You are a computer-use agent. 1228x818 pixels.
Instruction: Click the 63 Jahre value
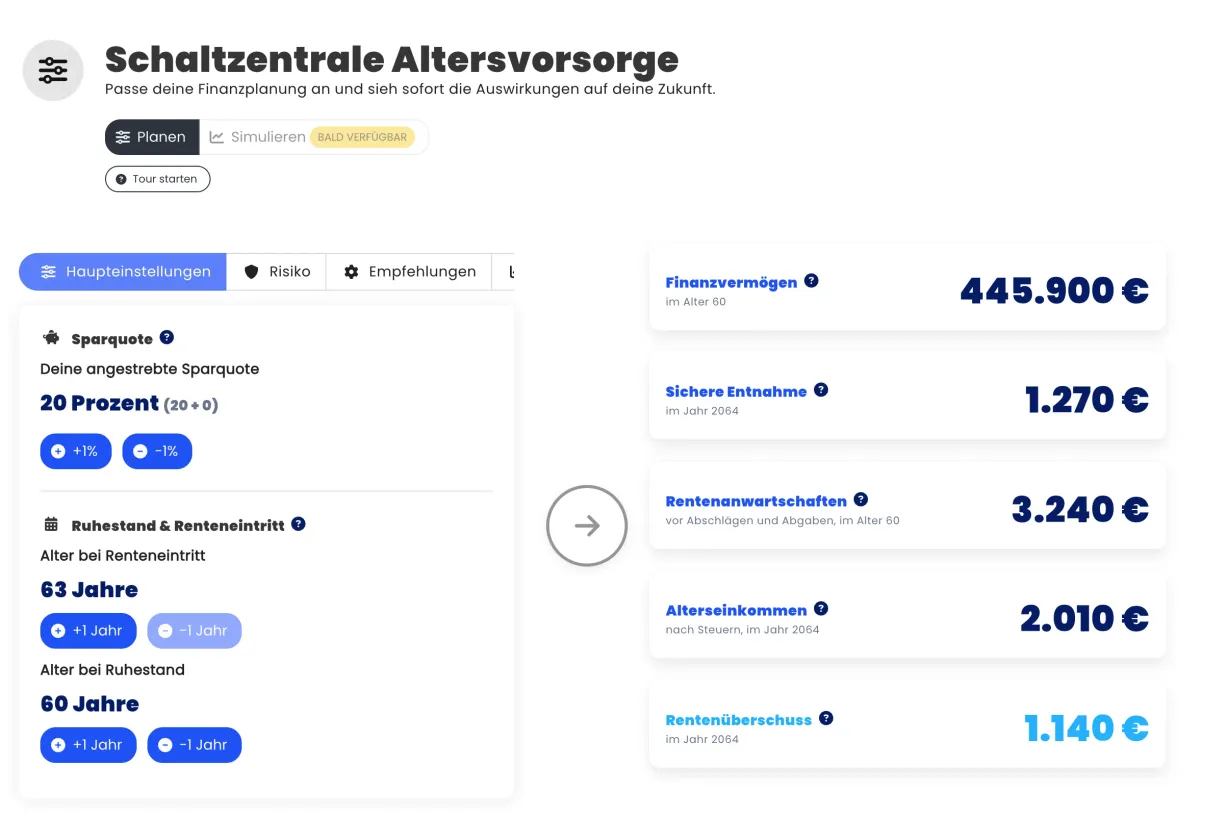[x=89, y=589]
